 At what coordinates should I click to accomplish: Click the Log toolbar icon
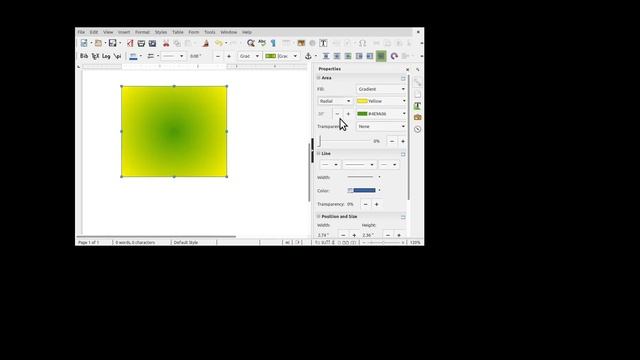click(x=106, y=56)
